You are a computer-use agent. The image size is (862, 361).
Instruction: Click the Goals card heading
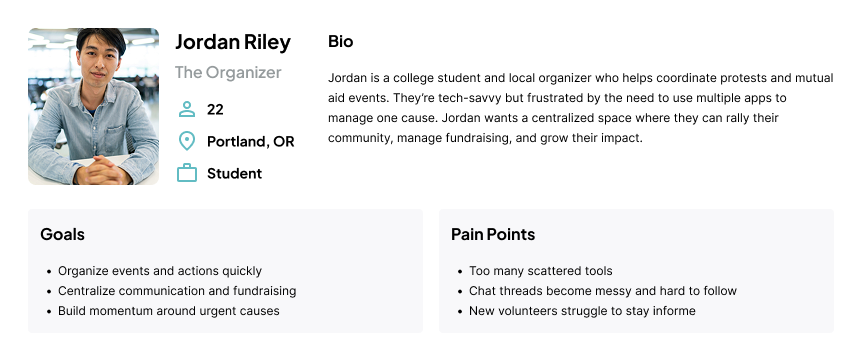pyautogui.click(x=62, y=234)
